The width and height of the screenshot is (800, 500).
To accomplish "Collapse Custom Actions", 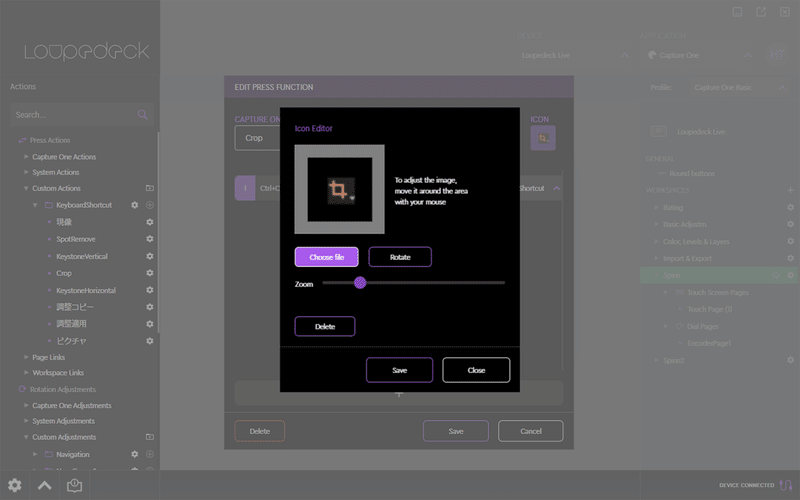I will click(26, 188).
